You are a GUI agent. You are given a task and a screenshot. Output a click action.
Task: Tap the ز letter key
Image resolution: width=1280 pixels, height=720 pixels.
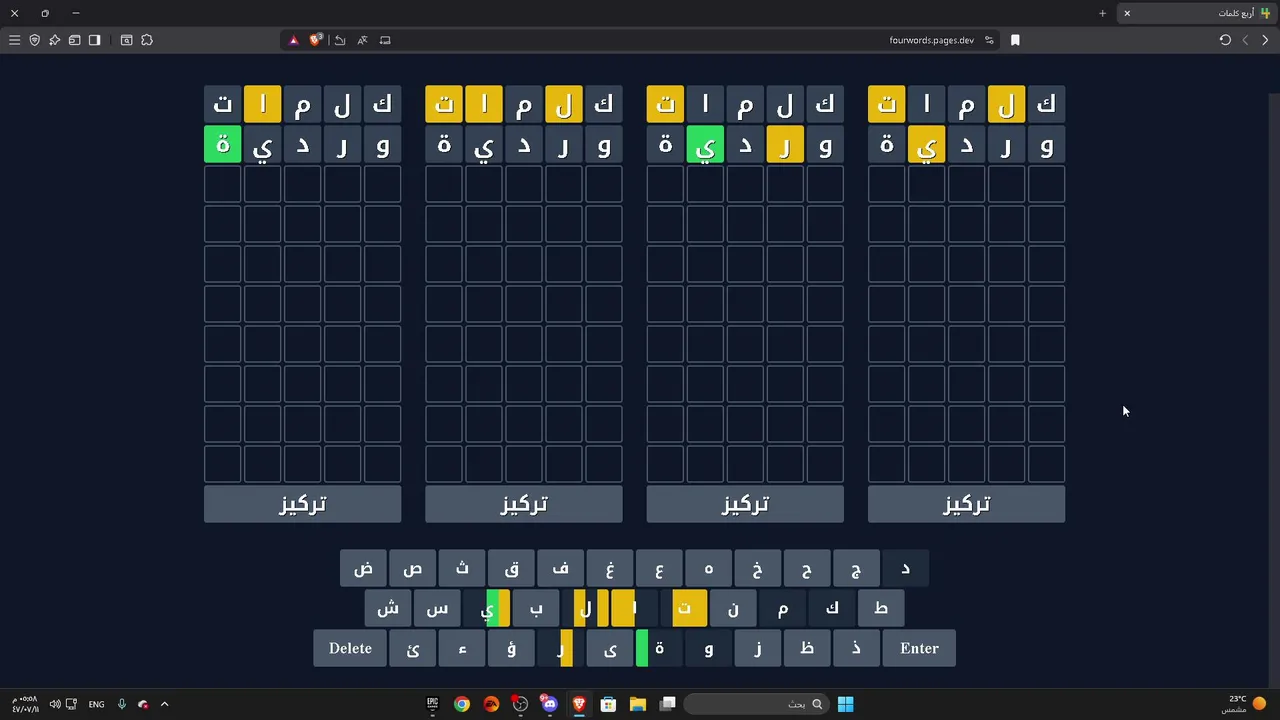[x=758, y=648]
